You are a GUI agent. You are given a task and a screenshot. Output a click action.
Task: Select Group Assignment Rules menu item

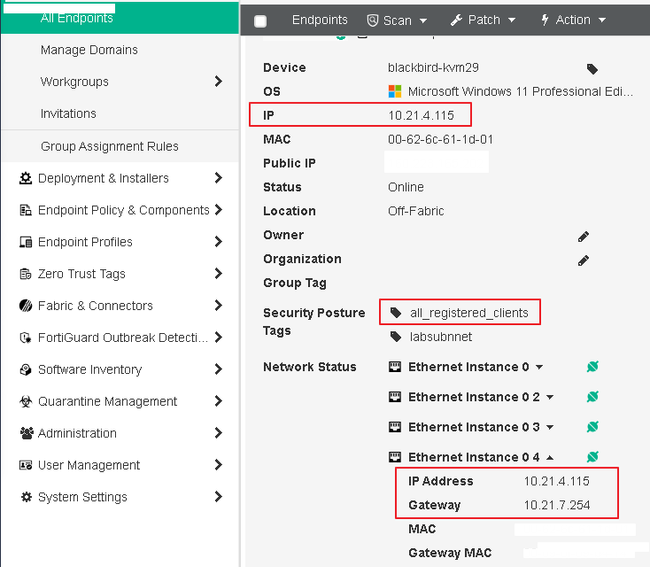click(109, 146)
